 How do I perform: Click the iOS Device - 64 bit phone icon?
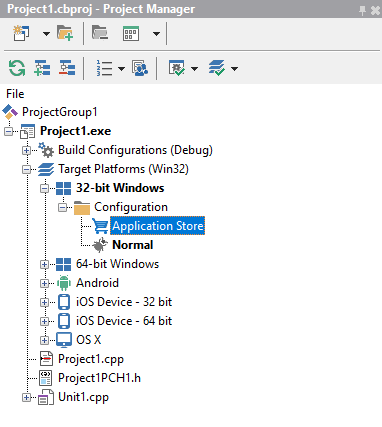(64, 321)
